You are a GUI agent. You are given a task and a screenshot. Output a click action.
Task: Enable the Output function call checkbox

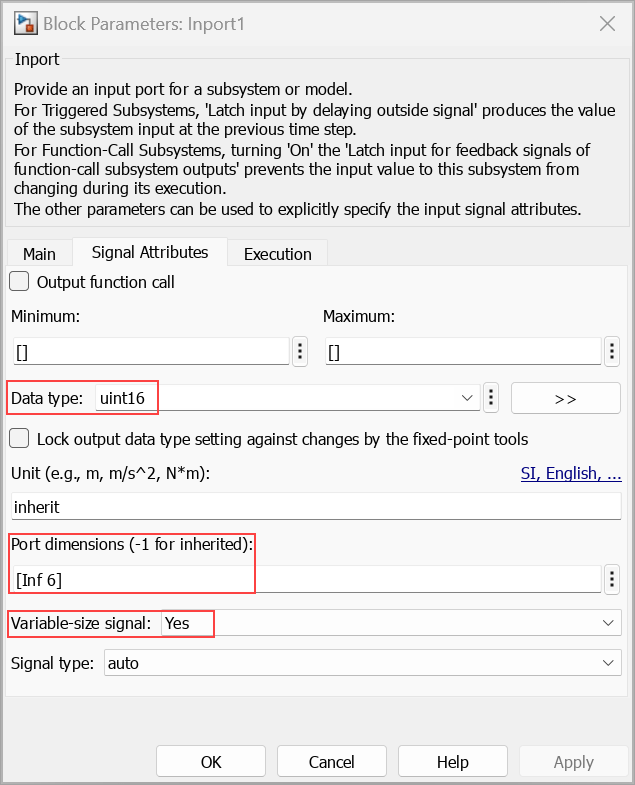click(x=19, y=282)
